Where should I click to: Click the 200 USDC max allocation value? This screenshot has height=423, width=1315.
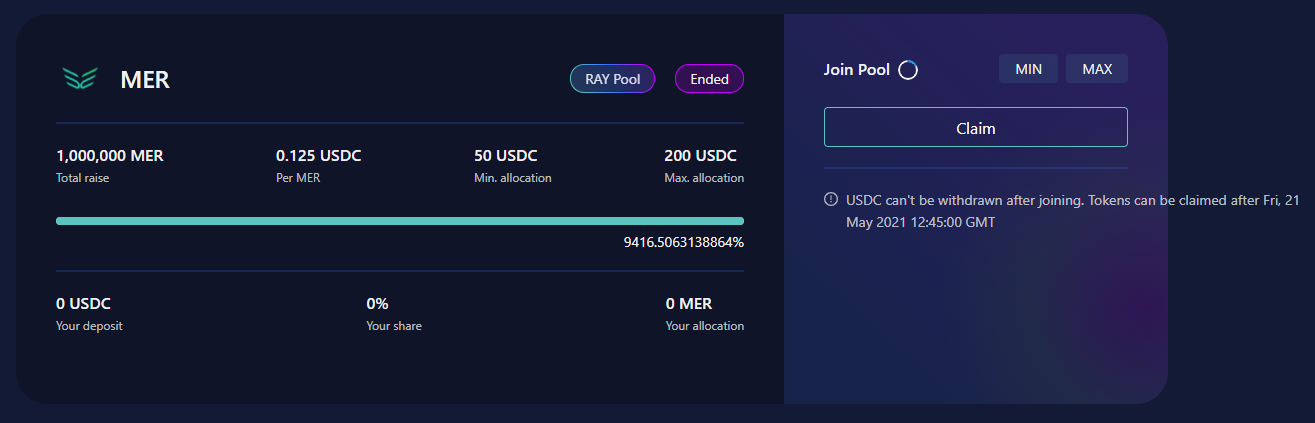[700, 156]
